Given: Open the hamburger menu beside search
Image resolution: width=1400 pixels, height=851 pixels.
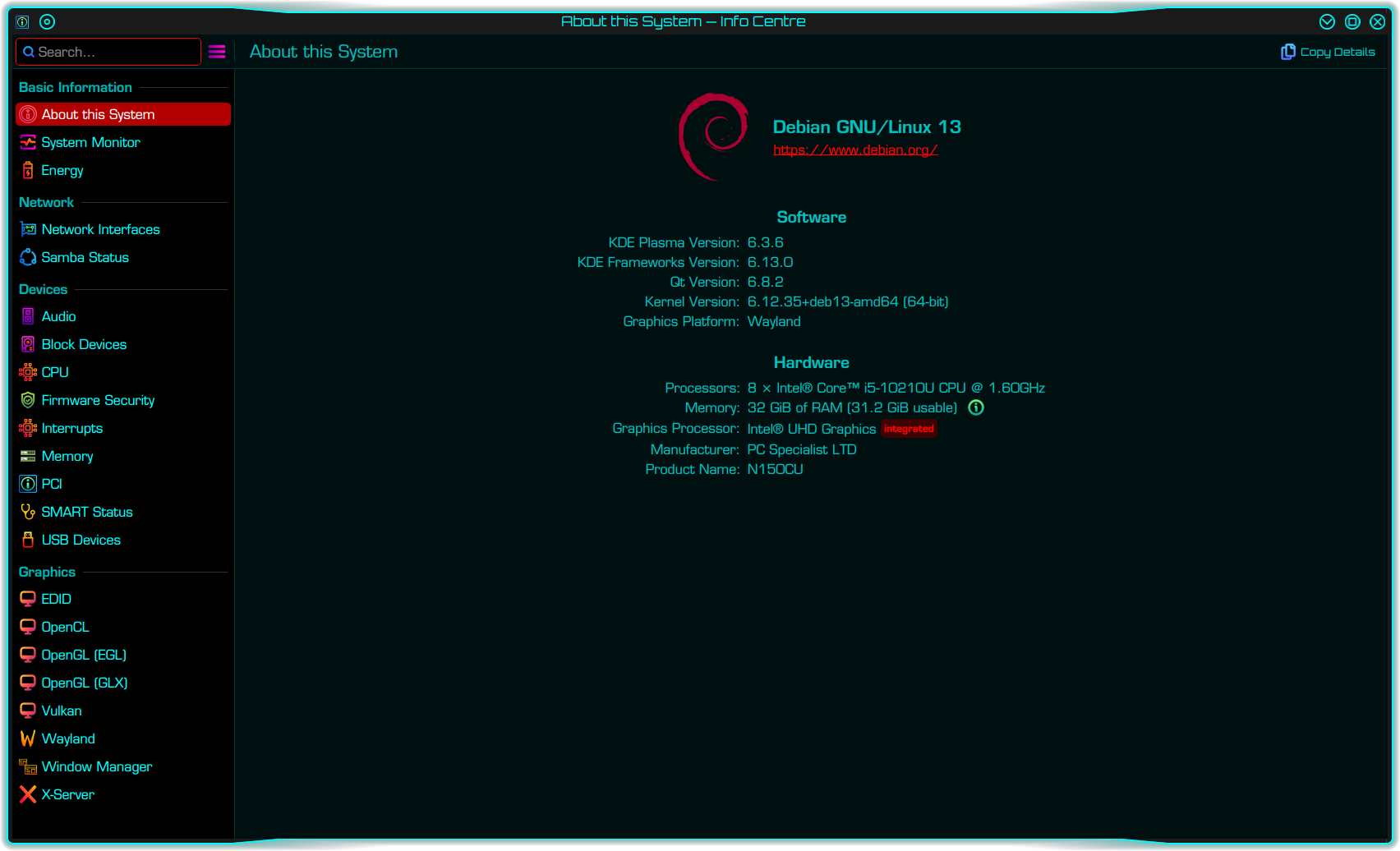Looking at the screenshot, I should point(217,52).
